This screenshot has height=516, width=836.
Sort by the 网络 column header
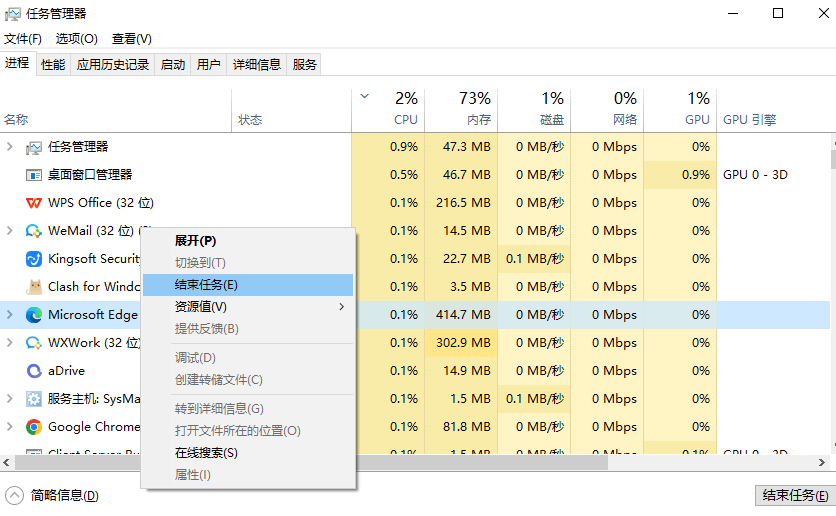pyautogui.click(x=607, y=110)
